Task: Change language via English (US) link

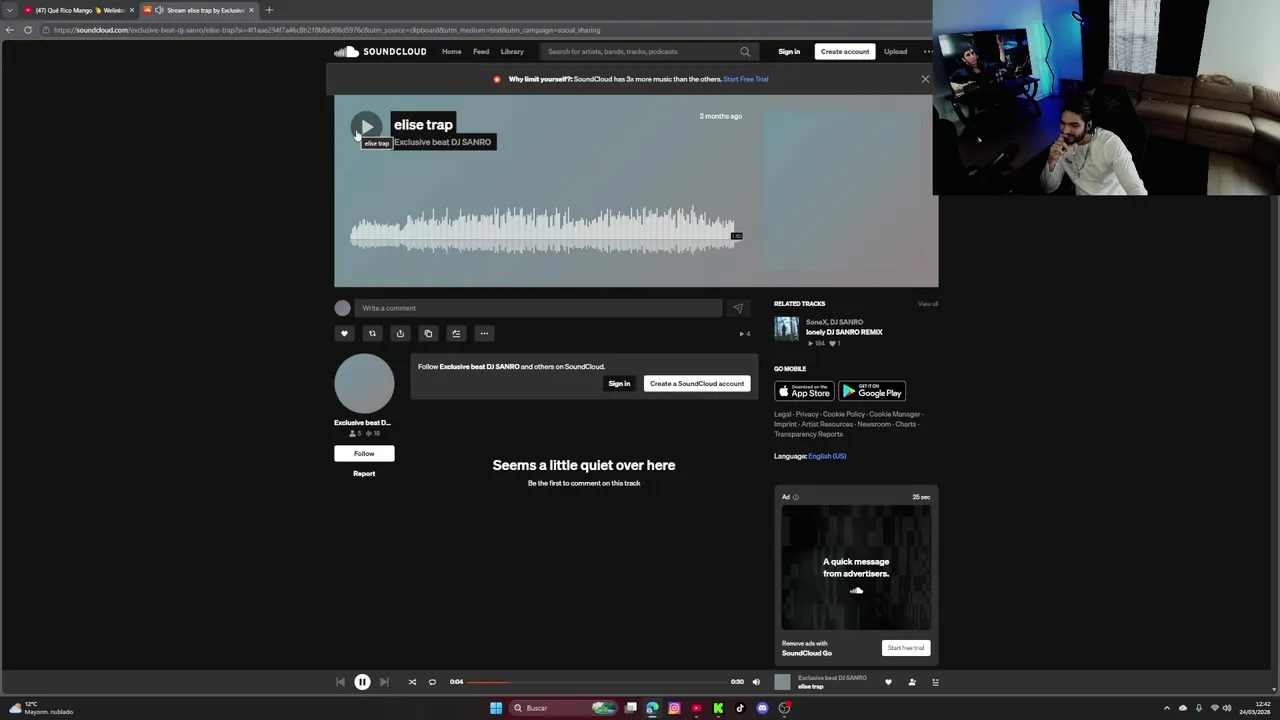Action: pos(827,456)
